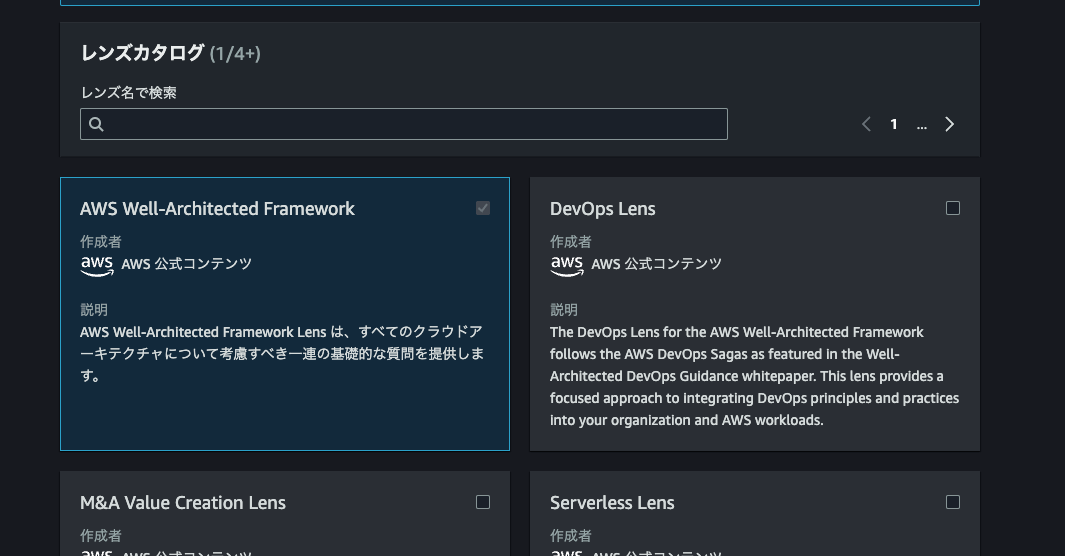Viewport: 1065px width, 556px height.
Task: Go to the previous page of lens catalog
Action: (866, 124)
